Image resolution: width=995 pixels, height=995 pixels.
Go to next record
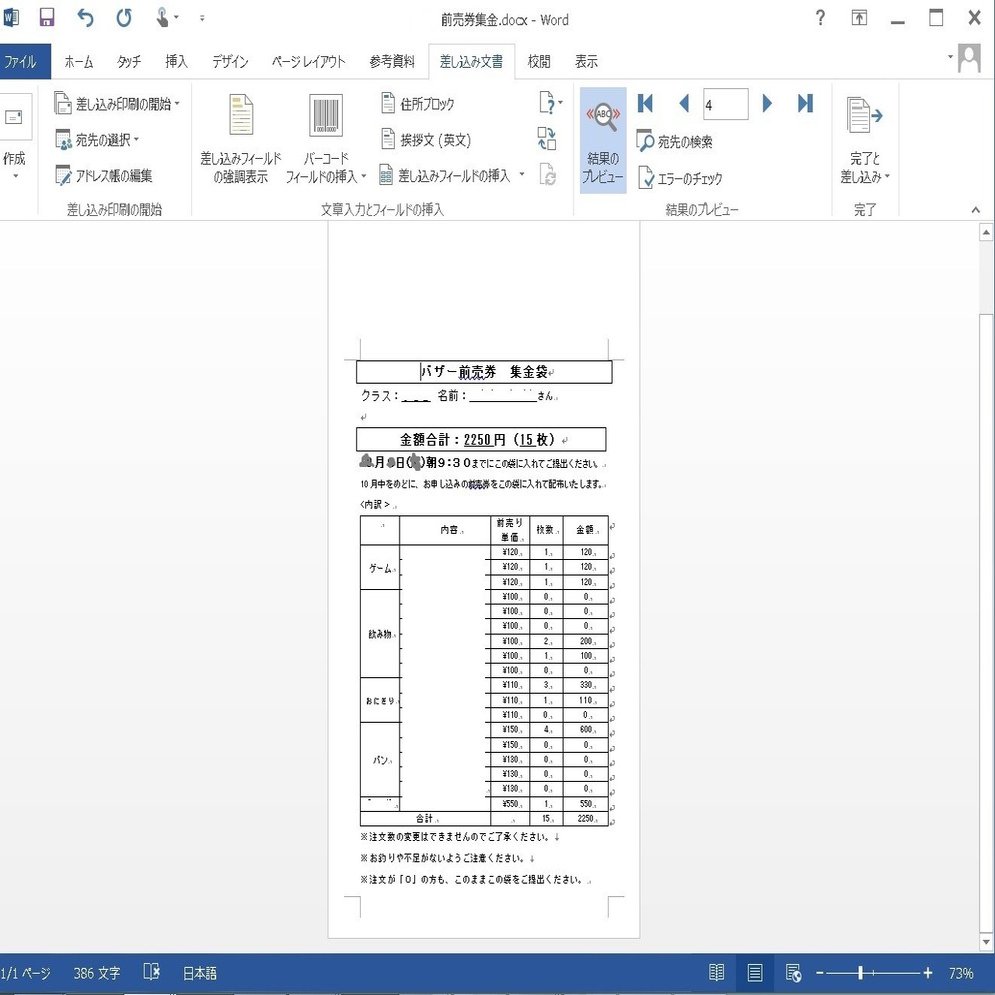click(767, 103)
